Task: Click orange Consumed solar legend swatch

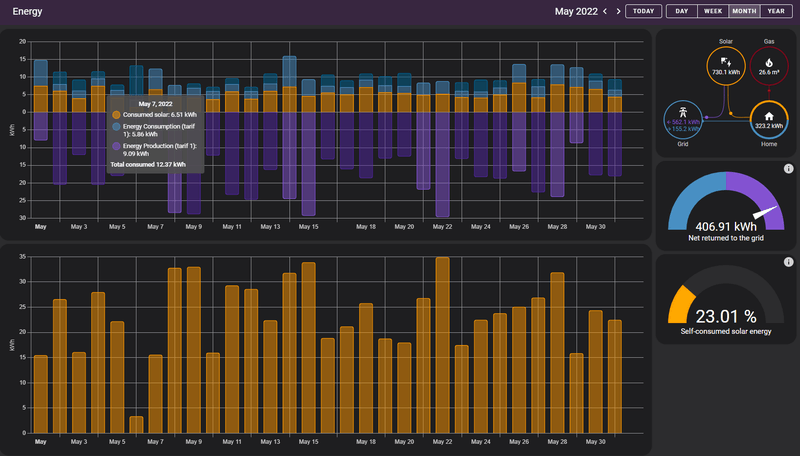Action: 116,116
